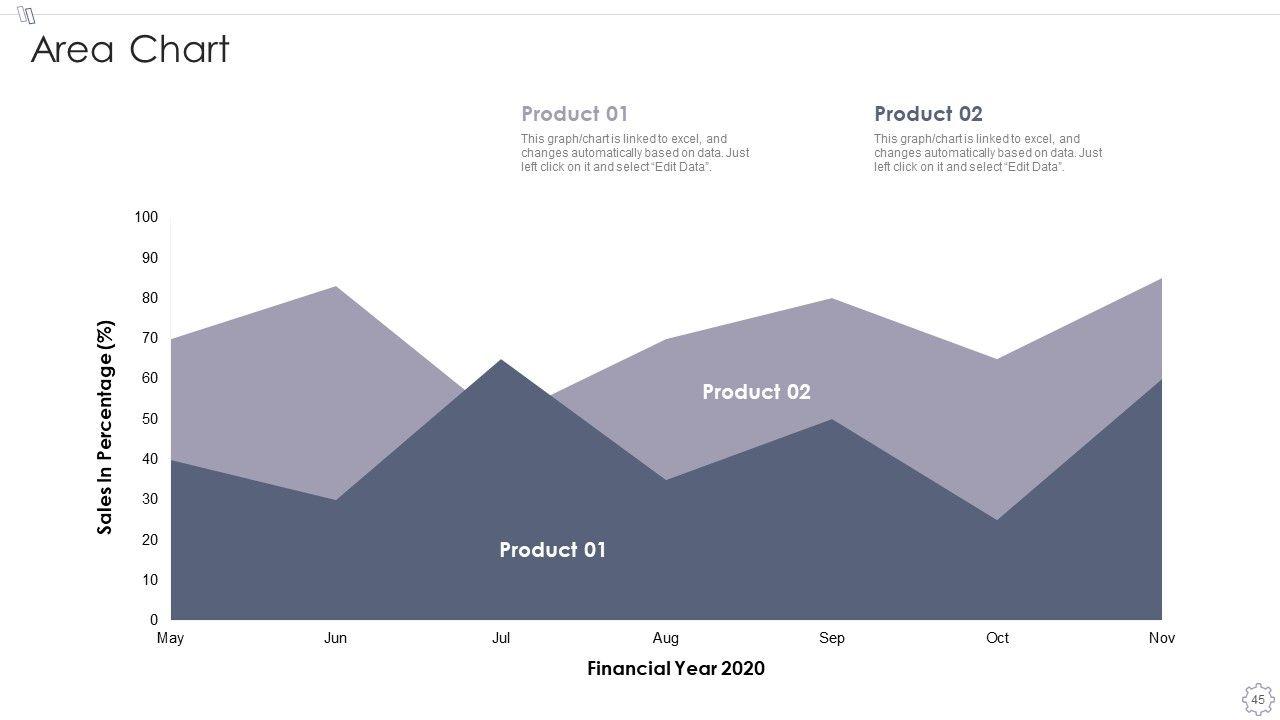Click the Product 01 heading above the chart

click(x=574, y=114)
